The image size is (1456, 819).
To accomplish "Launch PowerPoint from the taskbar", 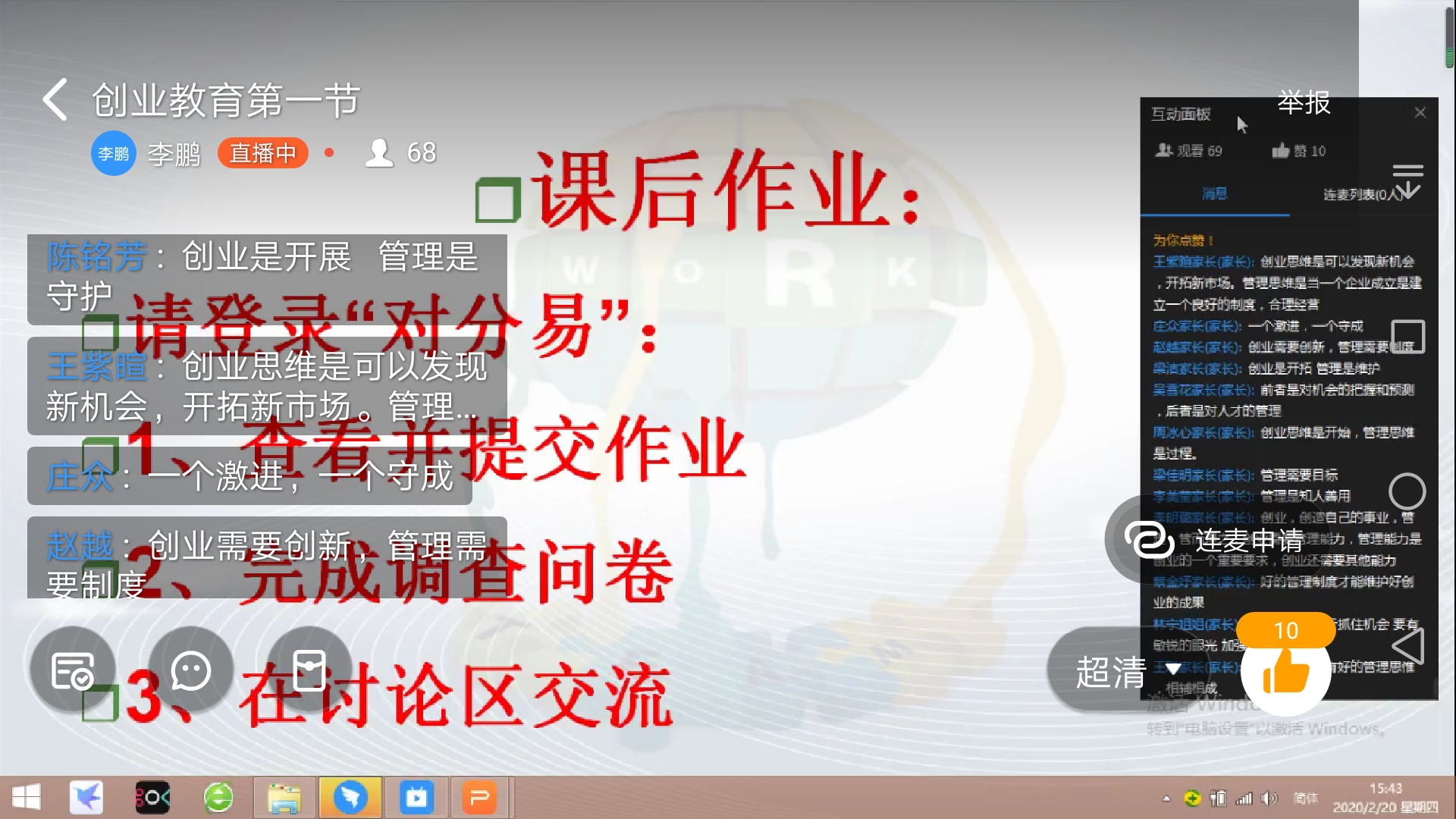I will click(481, 797).
